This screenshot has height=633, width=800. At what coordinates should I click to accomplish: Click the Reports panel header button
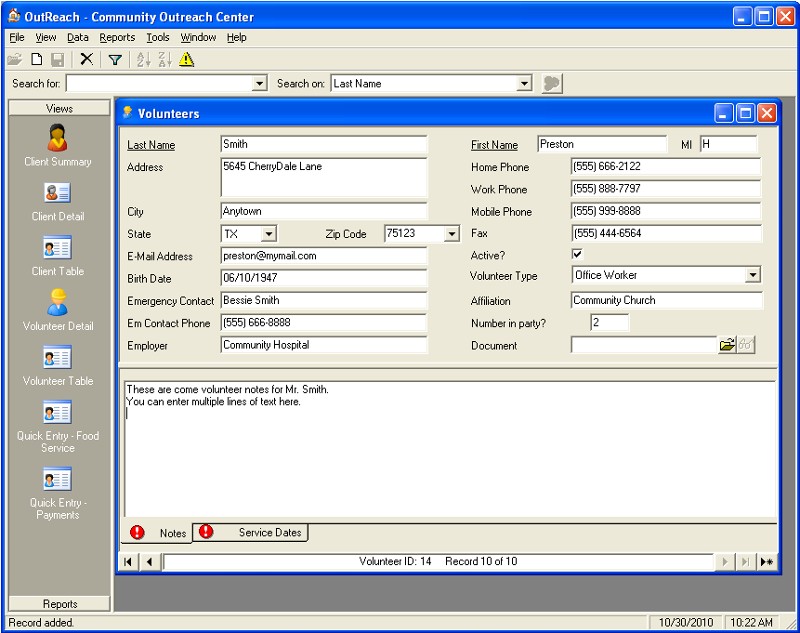point(60,604)
